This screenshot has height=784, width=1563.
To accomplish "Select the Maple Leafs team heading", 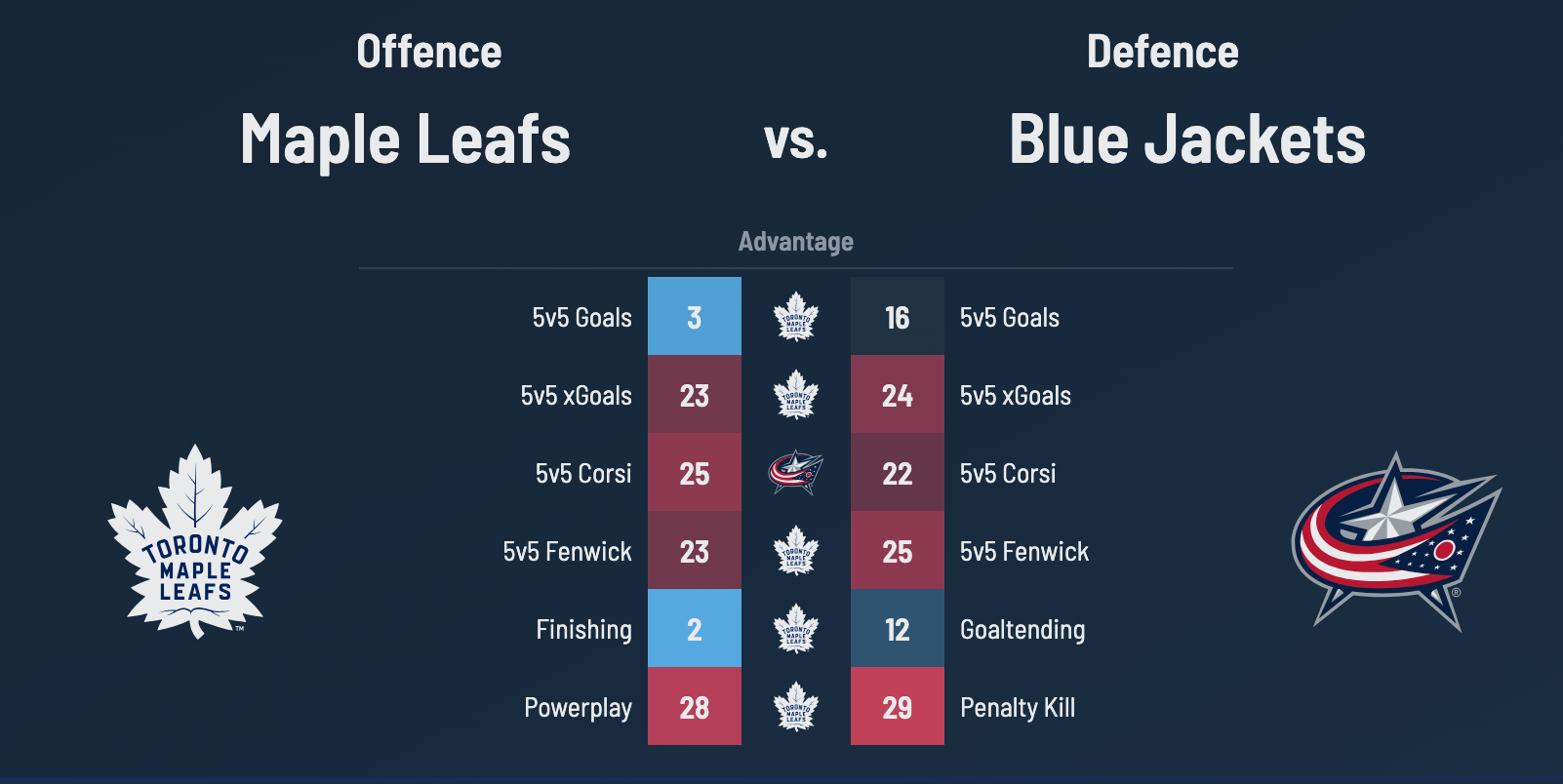I will point(405,139).
